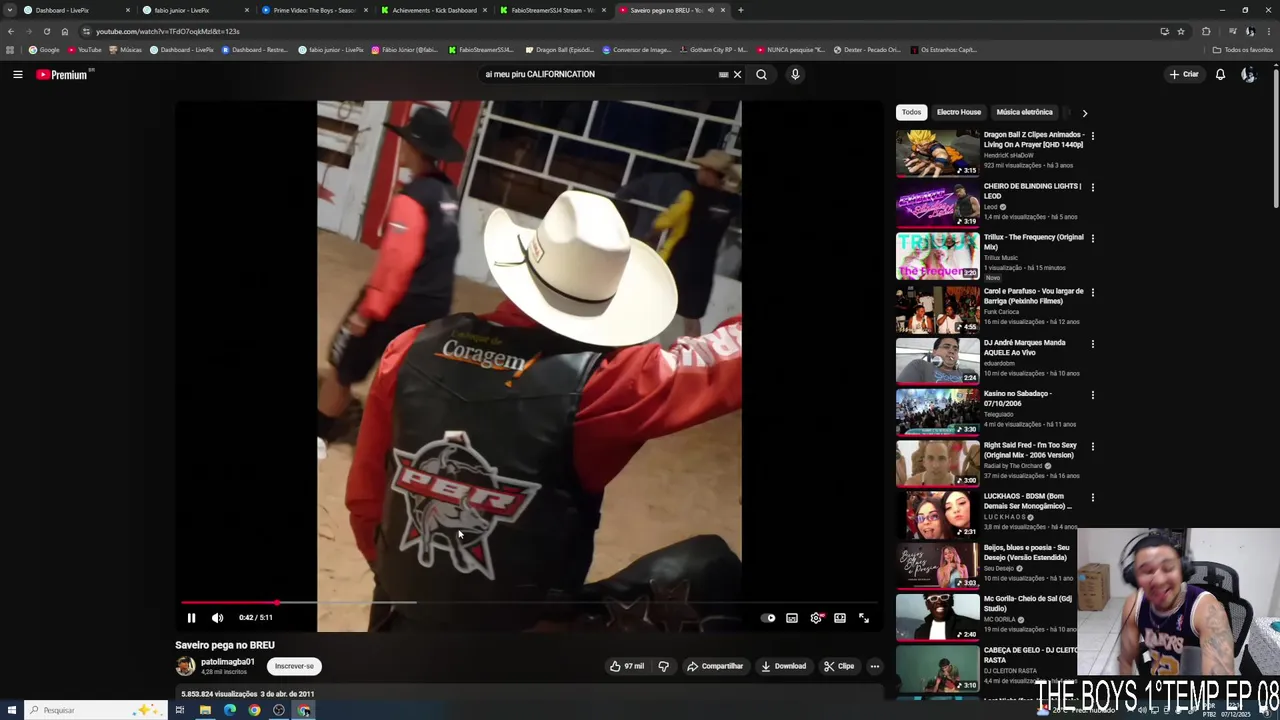Open patolimagba01 channel avatar
Viewport: 1280px width, 720px height.
(x=185, y=666)
